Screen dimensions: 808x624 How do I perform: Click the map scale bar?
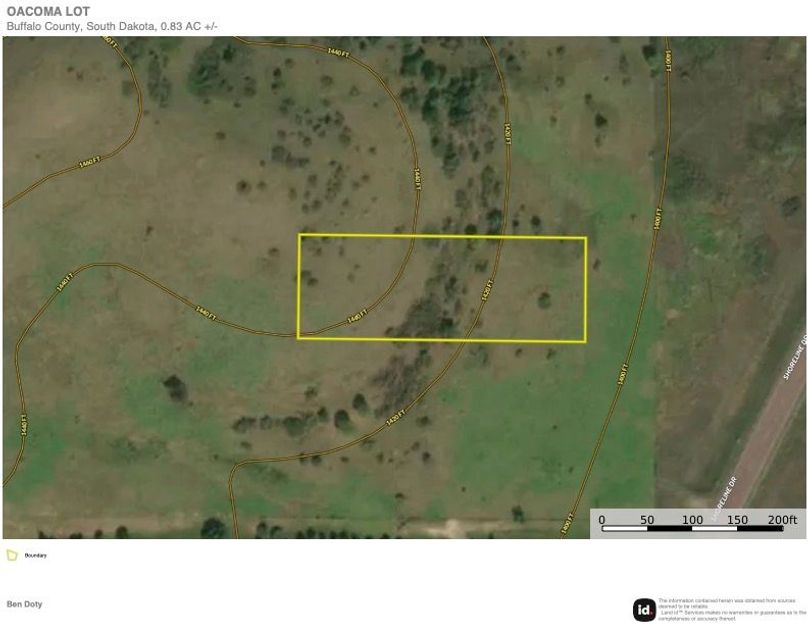point(695,528)
